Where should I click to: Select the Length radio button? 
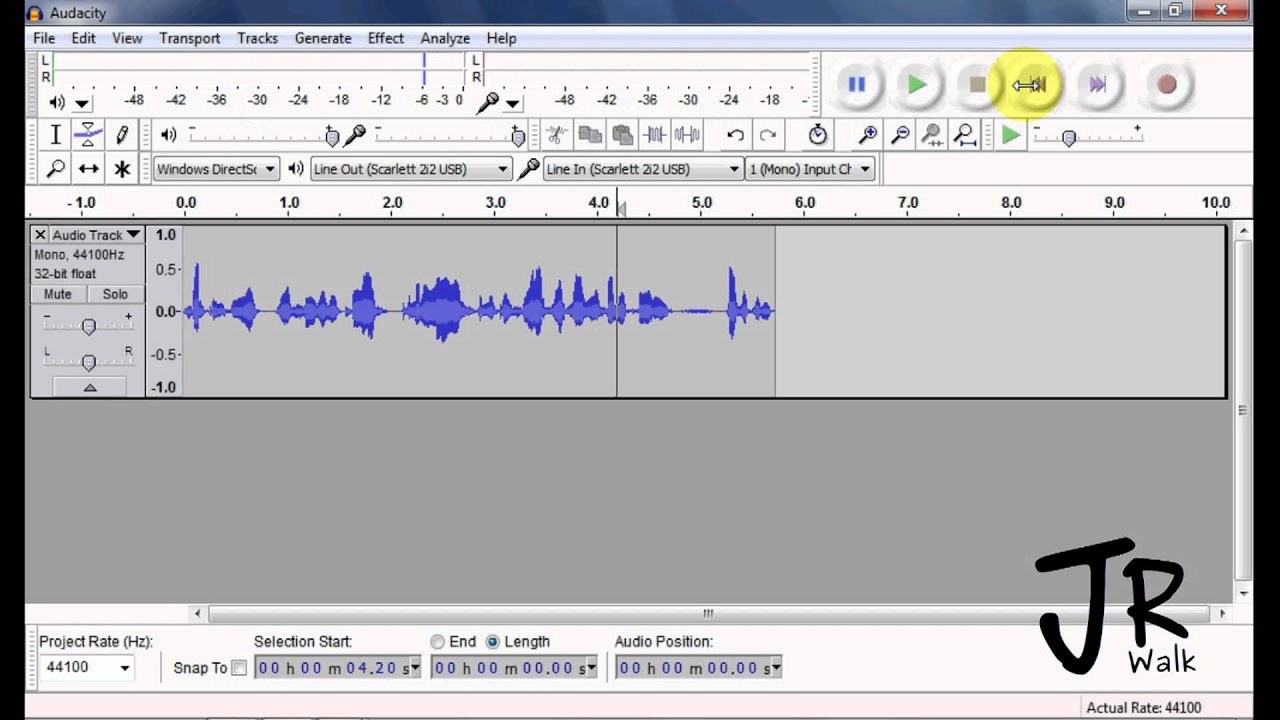pyautogui.click(x=492, y=642)
